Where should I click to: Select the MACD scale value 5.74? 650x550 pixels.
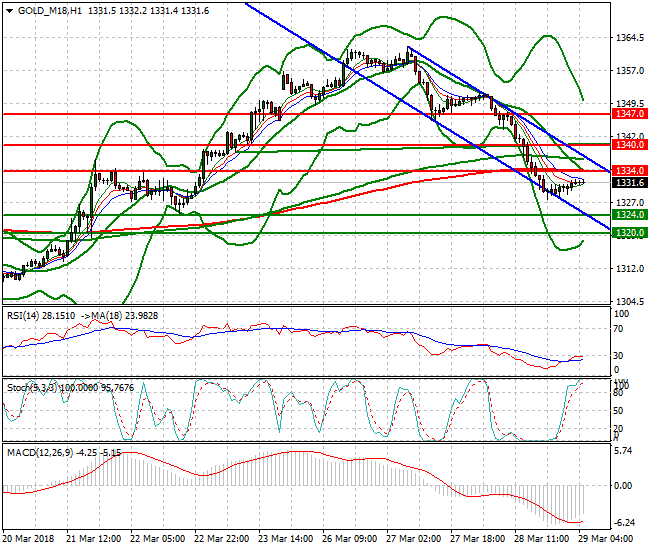[x=623, y=451]
